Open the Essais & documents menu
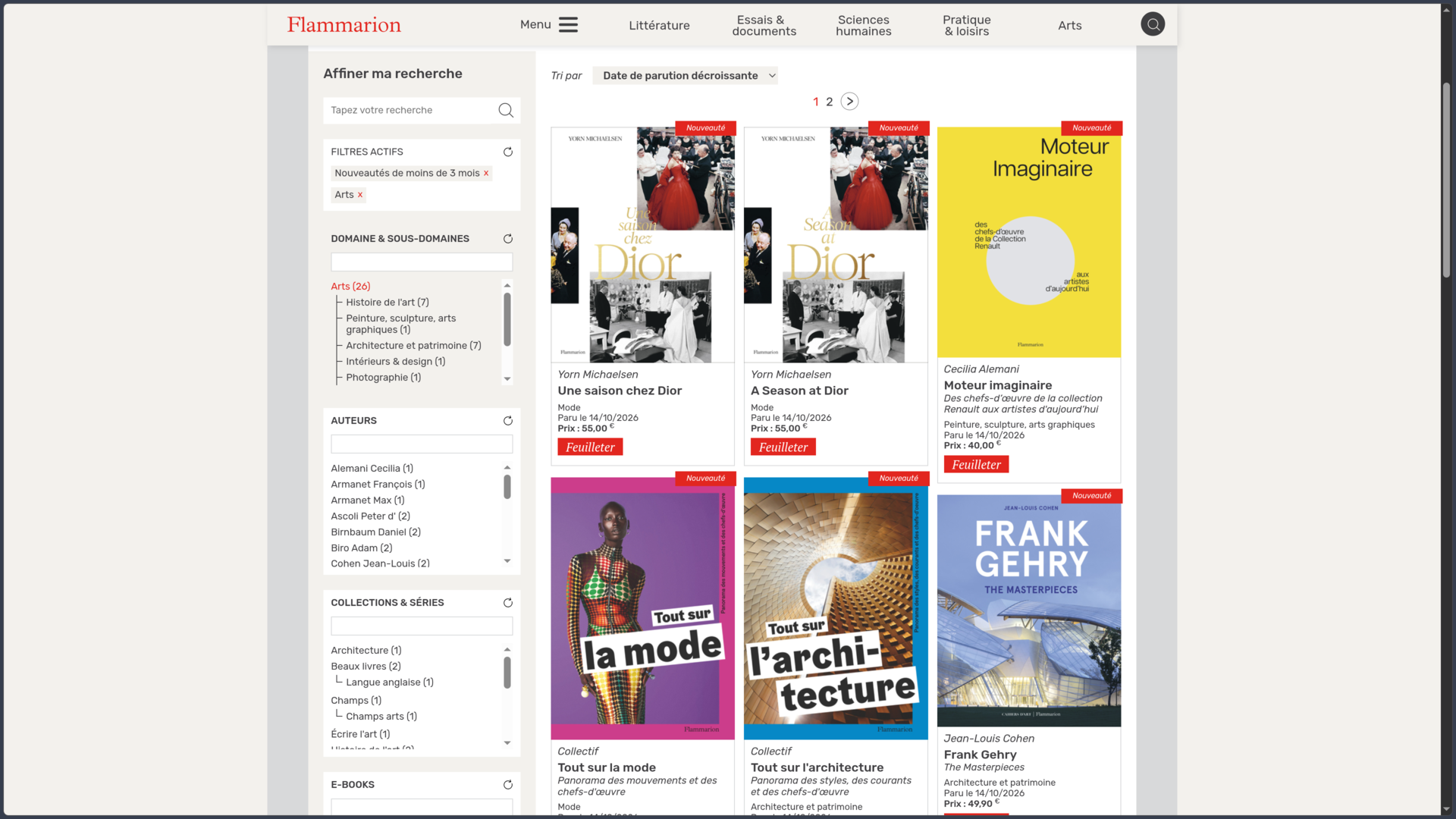The height and width of the screenshot is (819, 1456). coord(764,26)
